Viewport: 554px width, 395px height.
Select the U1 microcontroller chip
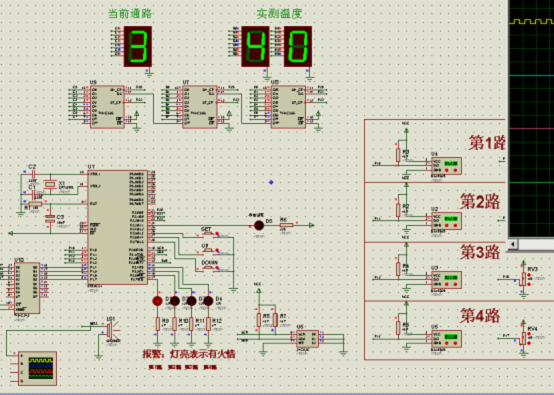coord(117,227)
